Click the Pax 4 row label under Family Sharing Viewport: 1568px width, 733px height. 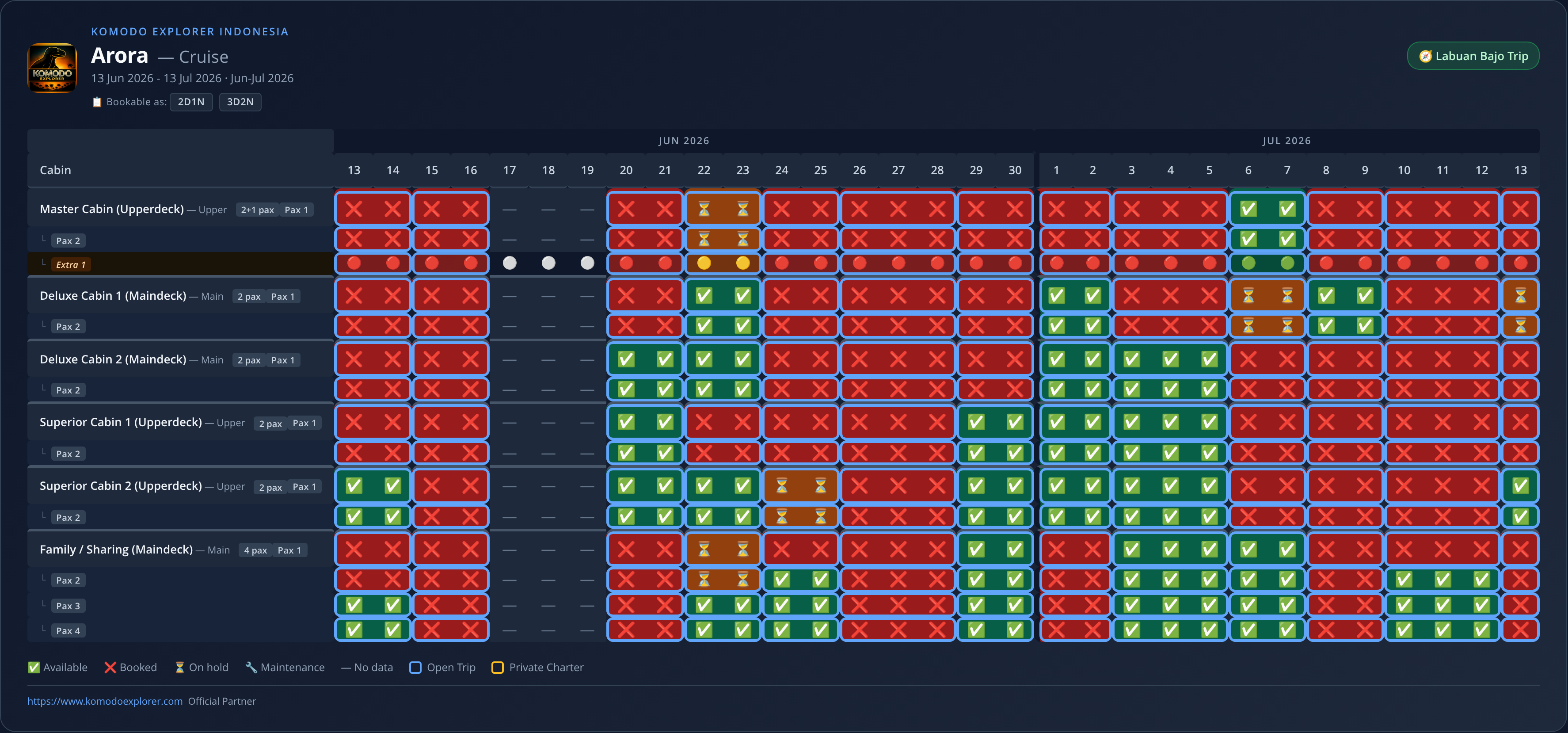coord(68,631)
